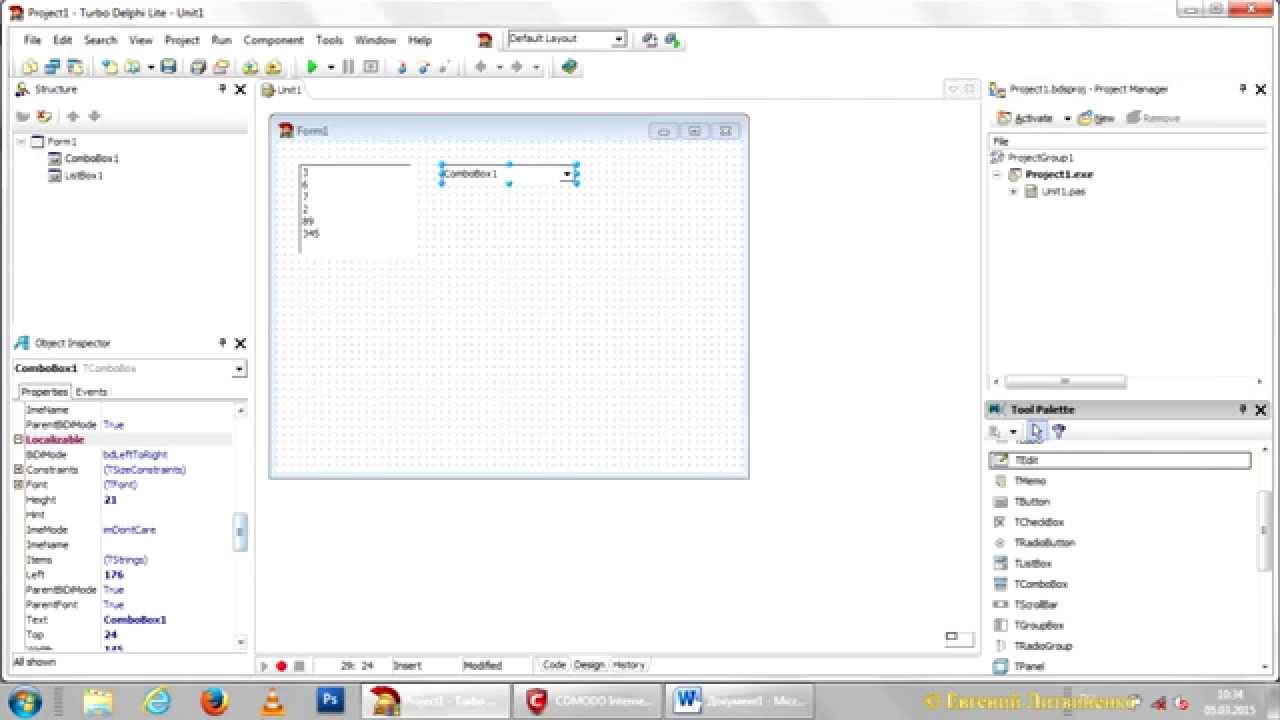The height and width of the screenshot is (720, 1280).
Task: Pin the Tool Palette panel
Action: point(1243,409)
